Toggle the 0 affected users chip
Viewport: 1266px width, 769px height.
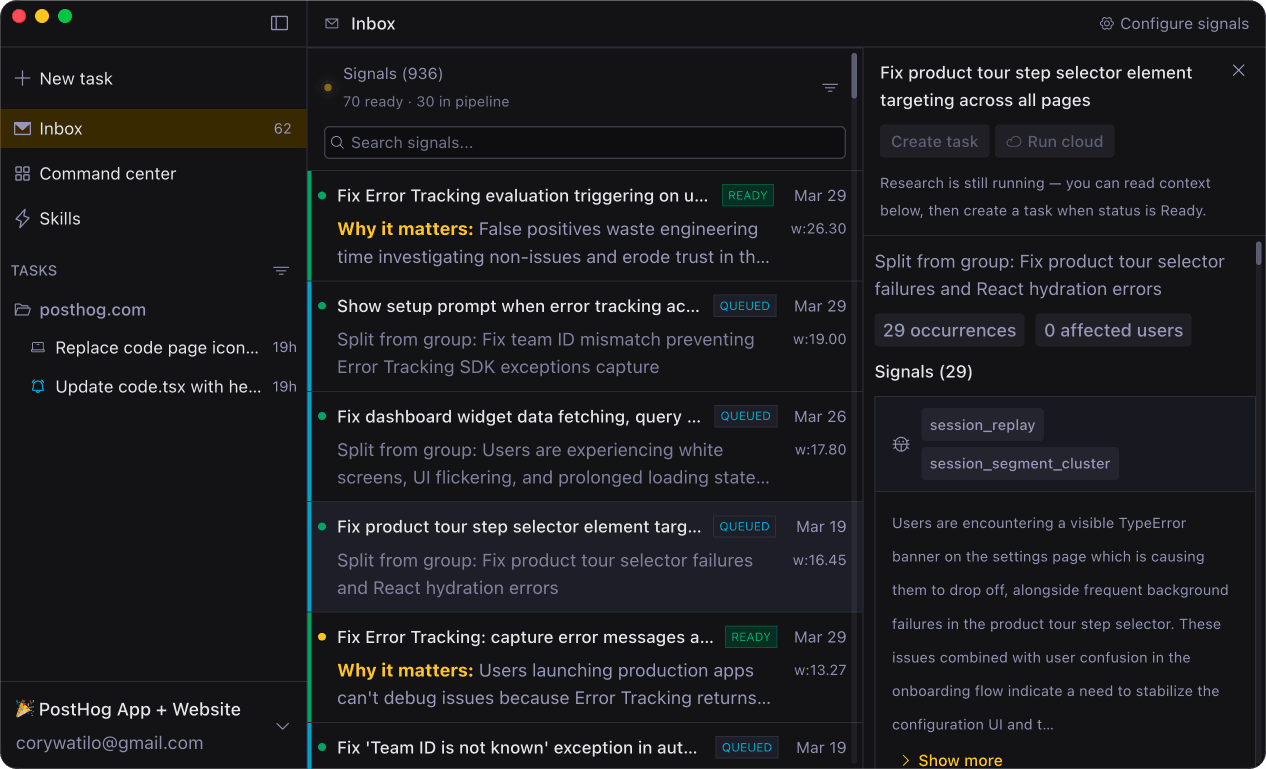(1113, 330)
